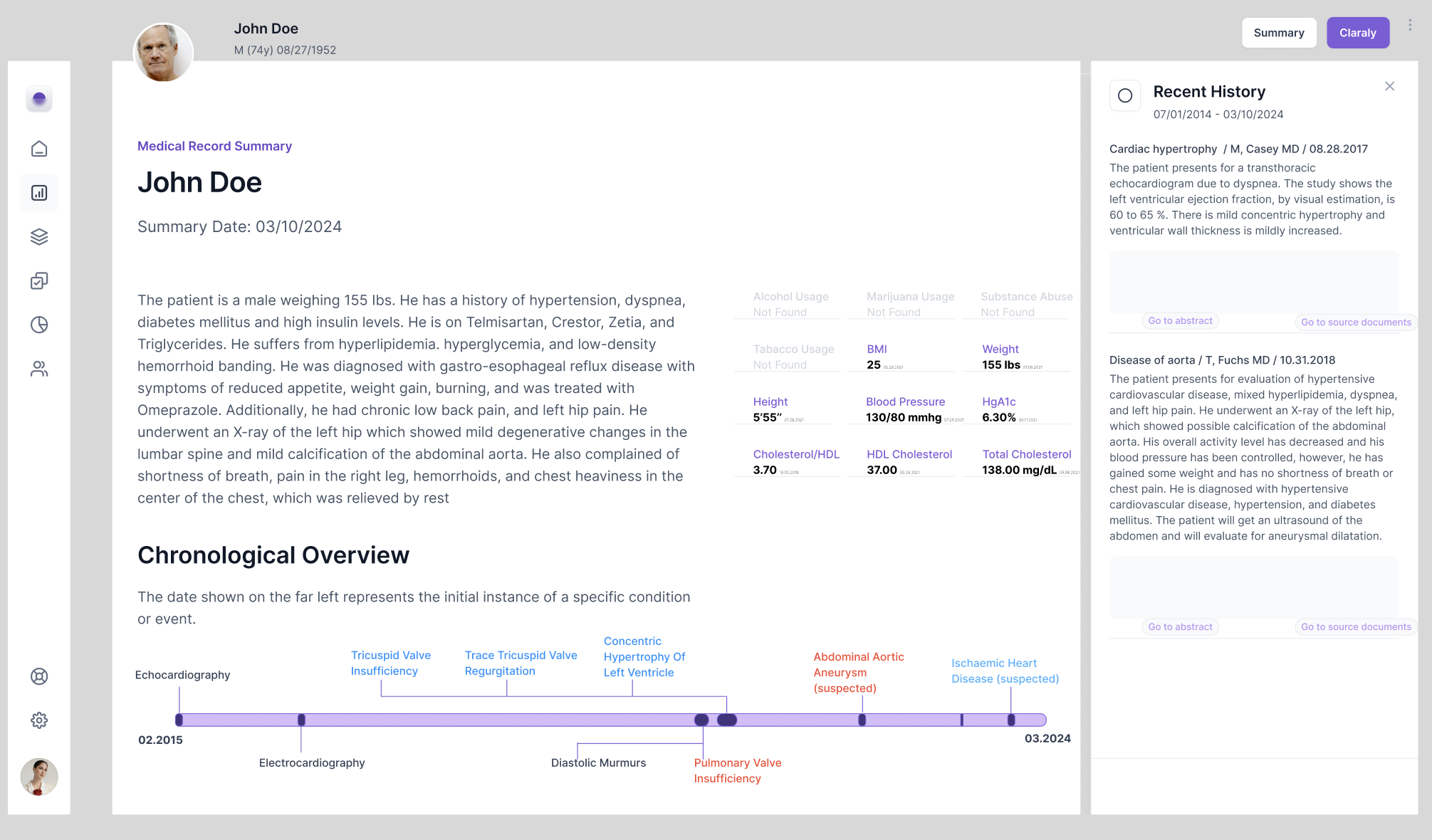Open the users/people icon
The image size is (1432, 840).
39,369
